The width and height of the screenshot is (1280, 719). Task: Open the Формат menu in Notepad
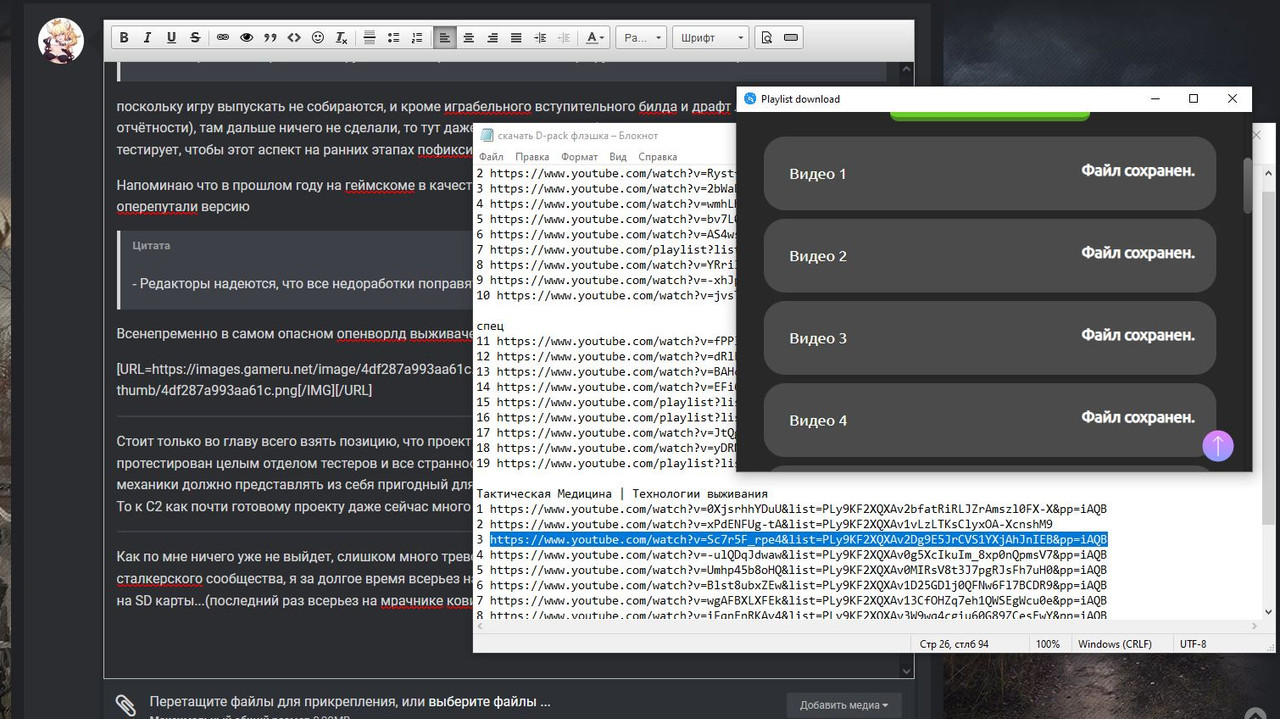pyautogui.click(x=579, y=157)
